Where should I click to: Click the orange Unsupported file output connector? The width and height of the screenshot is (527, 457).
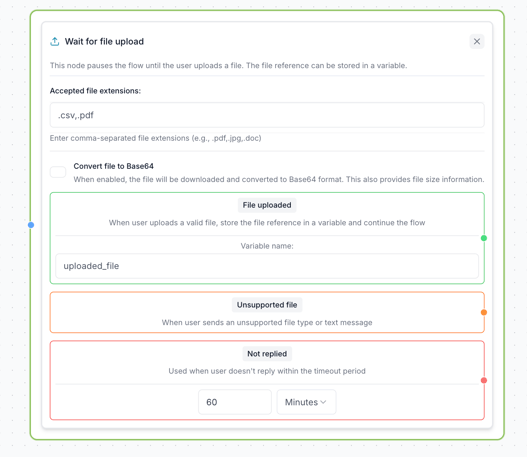pos(484,312)
